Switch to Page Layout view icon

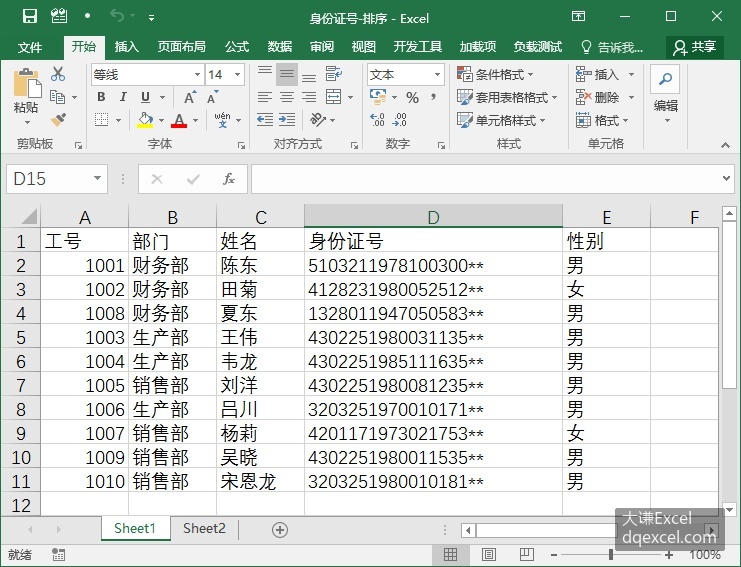[489, 554]
